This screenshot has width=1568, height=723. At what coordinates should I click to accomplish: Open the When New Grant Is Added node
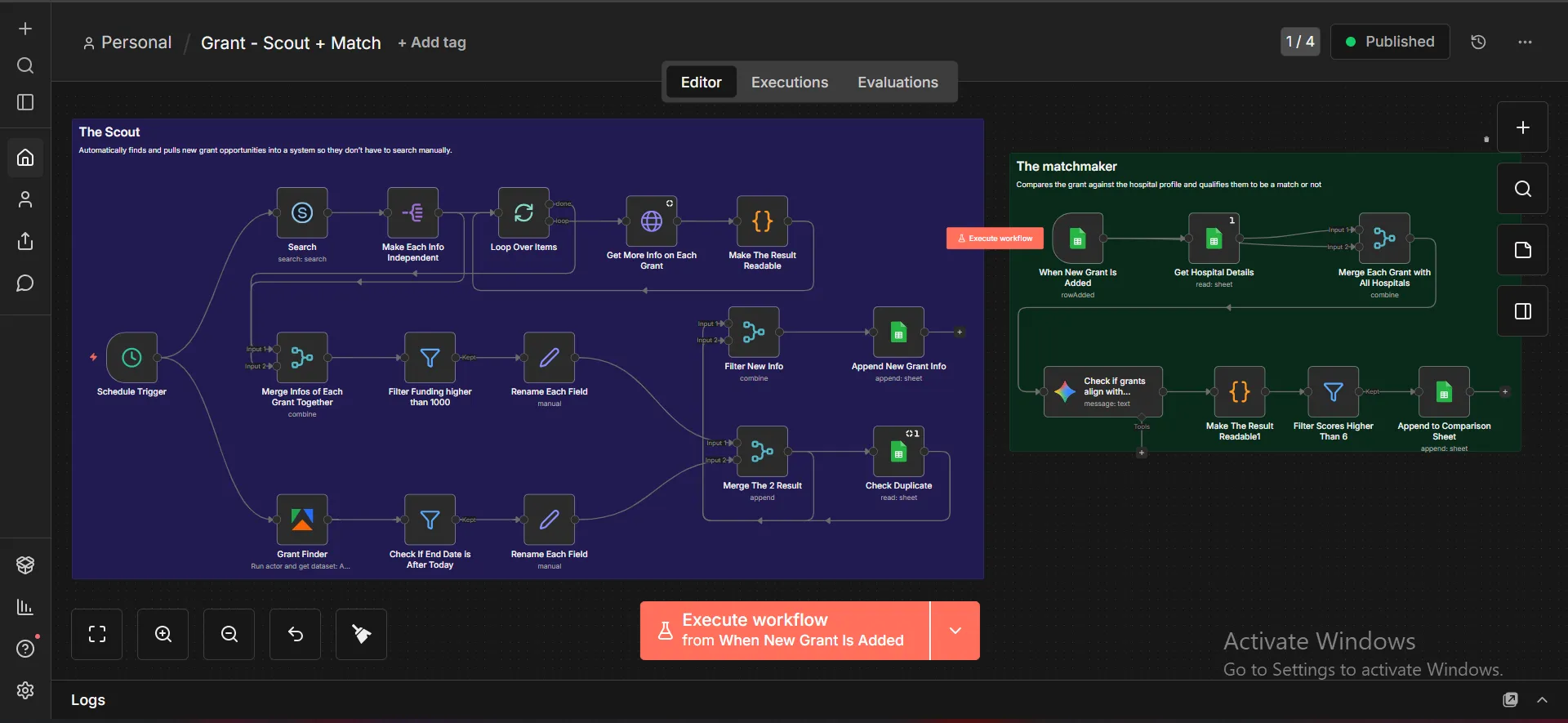coord(1078,239)
